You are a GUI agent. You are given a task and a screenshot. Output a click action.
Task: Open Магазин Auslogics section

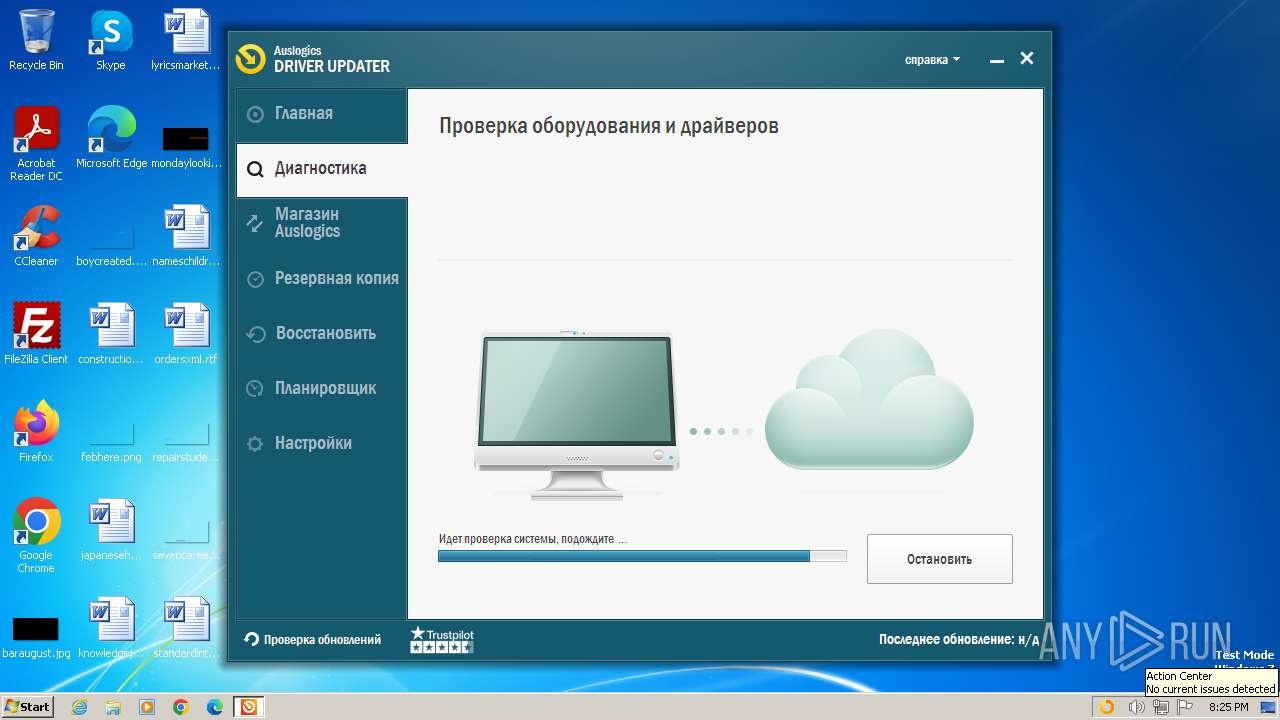pos(321,223)
